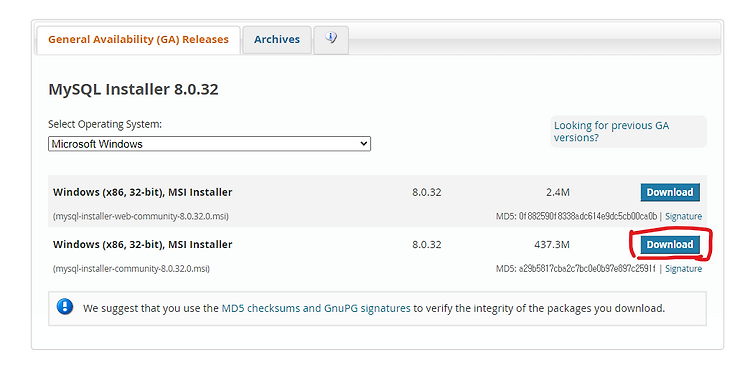Viewport: 750px width, 375px height.
Task: Click the MD5 hash starting with a29b5817
Action: click(x=588, y=269)
